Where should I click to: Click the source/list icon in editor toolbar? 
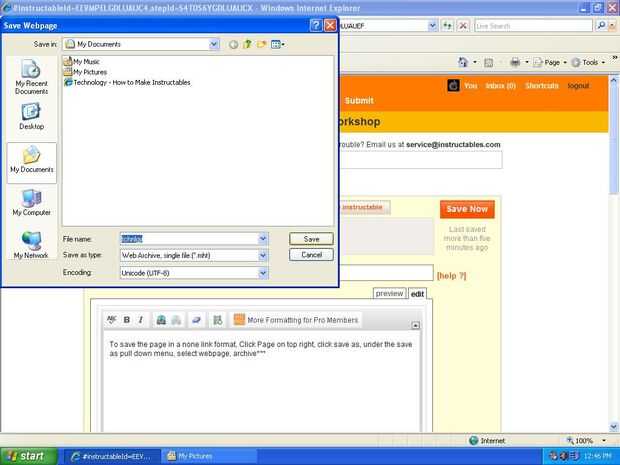(x=217, y=319)
